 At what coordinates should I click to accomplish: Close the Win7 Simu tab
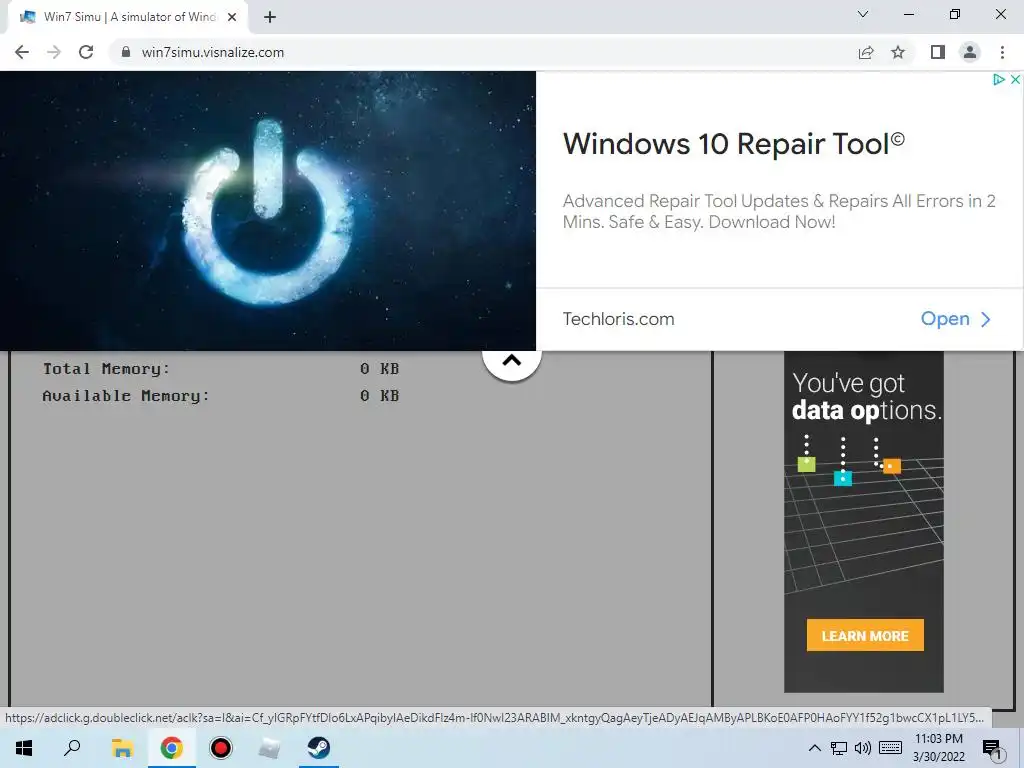click(232, 17)
